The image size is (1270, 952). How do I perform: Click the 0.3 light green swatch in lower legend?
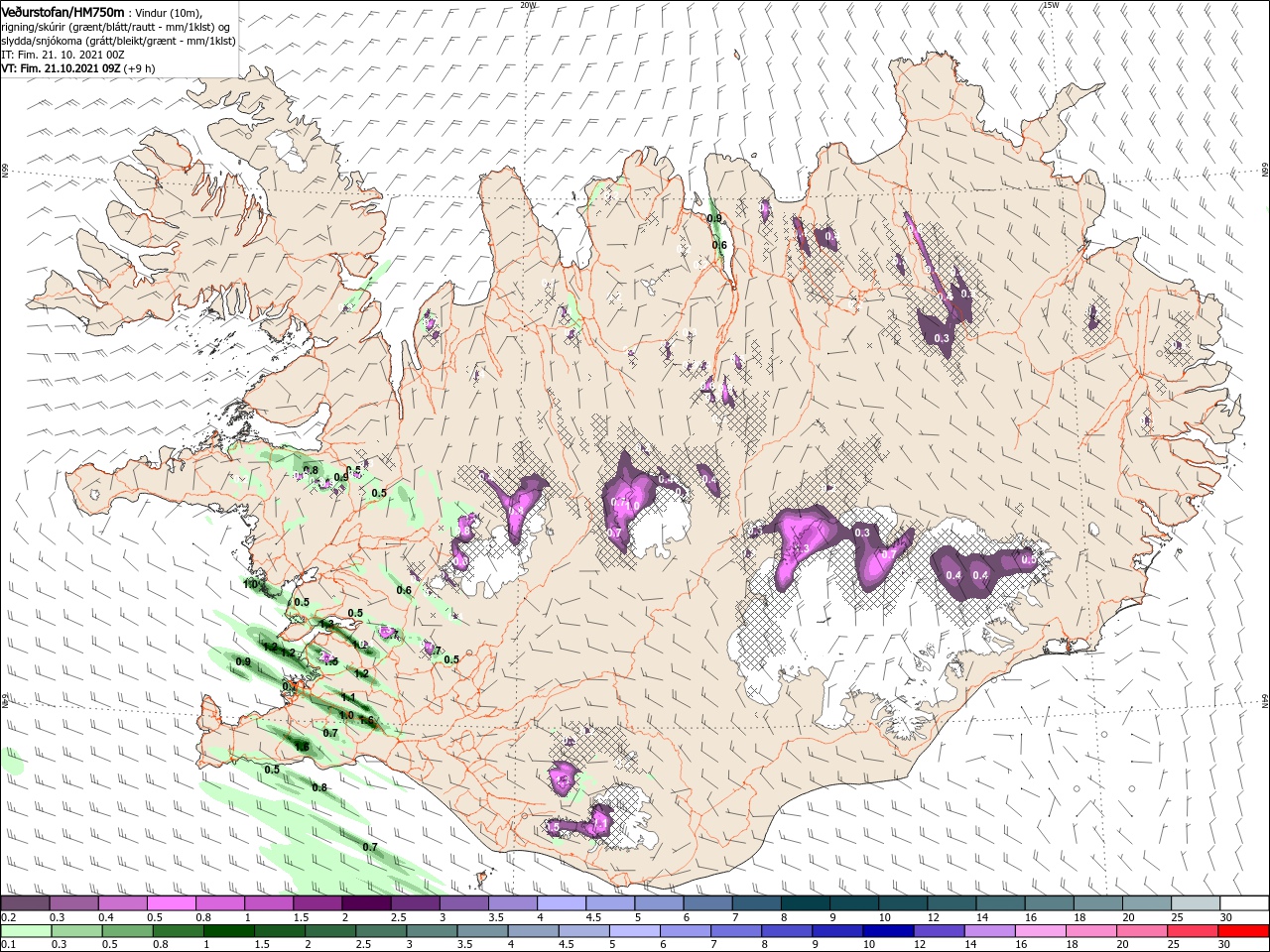(76, 931)
